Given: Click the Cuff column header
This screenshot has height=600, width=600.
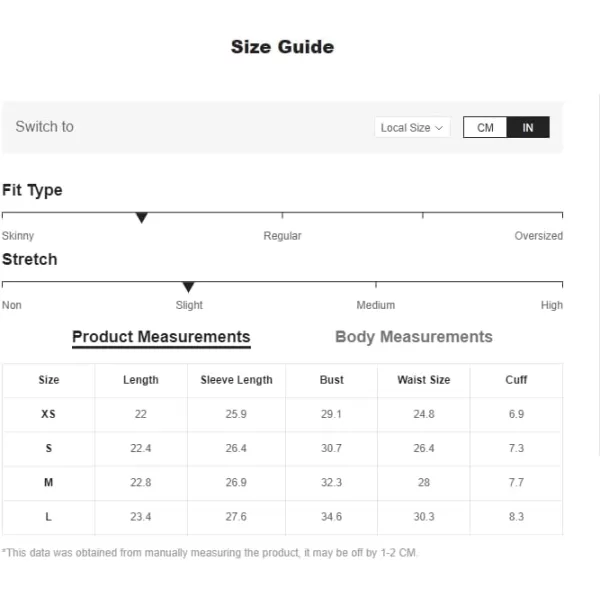Looking at the screenshot, I should tap(516, 380).
